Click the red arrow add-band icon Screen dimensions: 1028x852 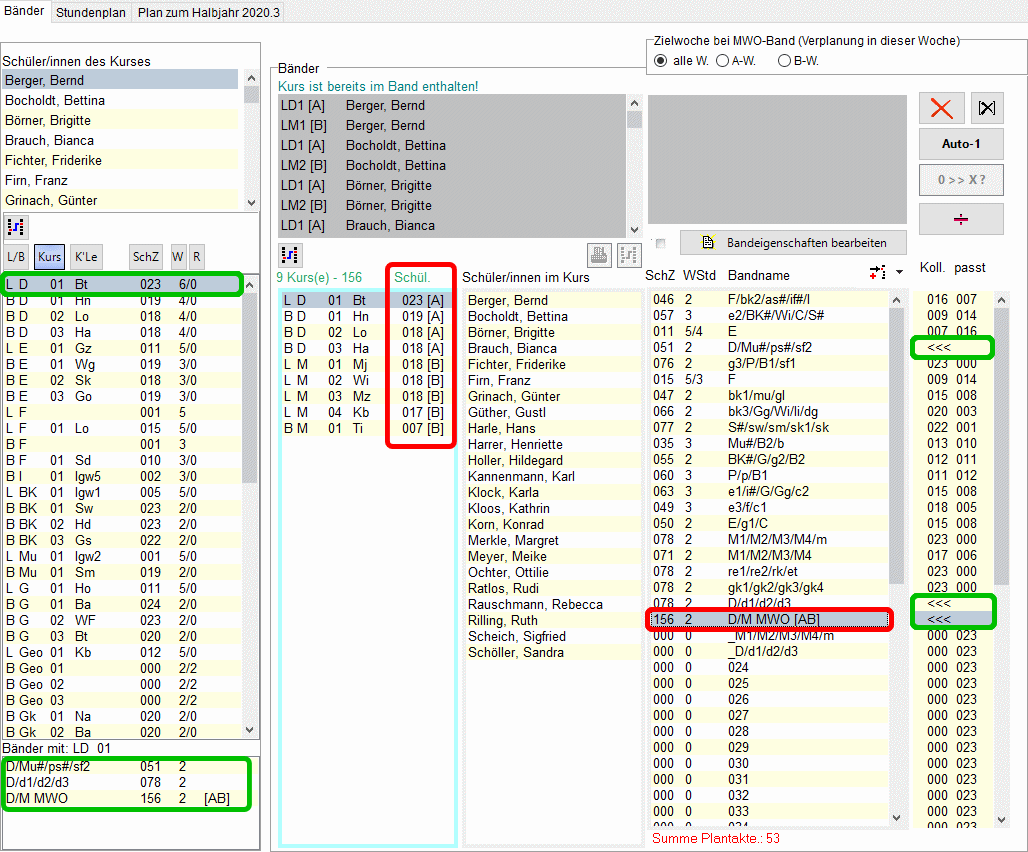point(879,272)
